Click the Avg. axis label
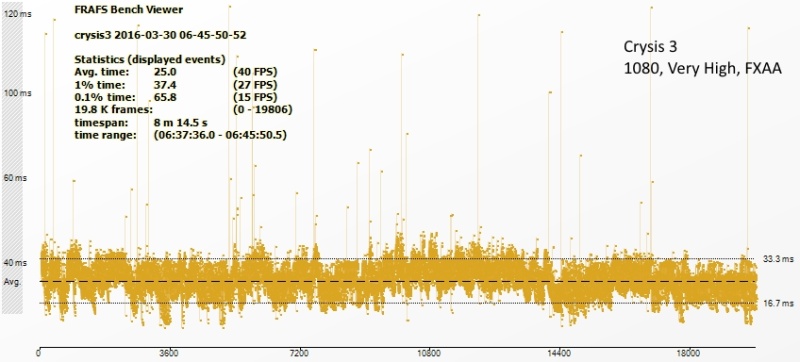This screenshot has height=362, width=800. pyautogui.click(x=12, y=282)
